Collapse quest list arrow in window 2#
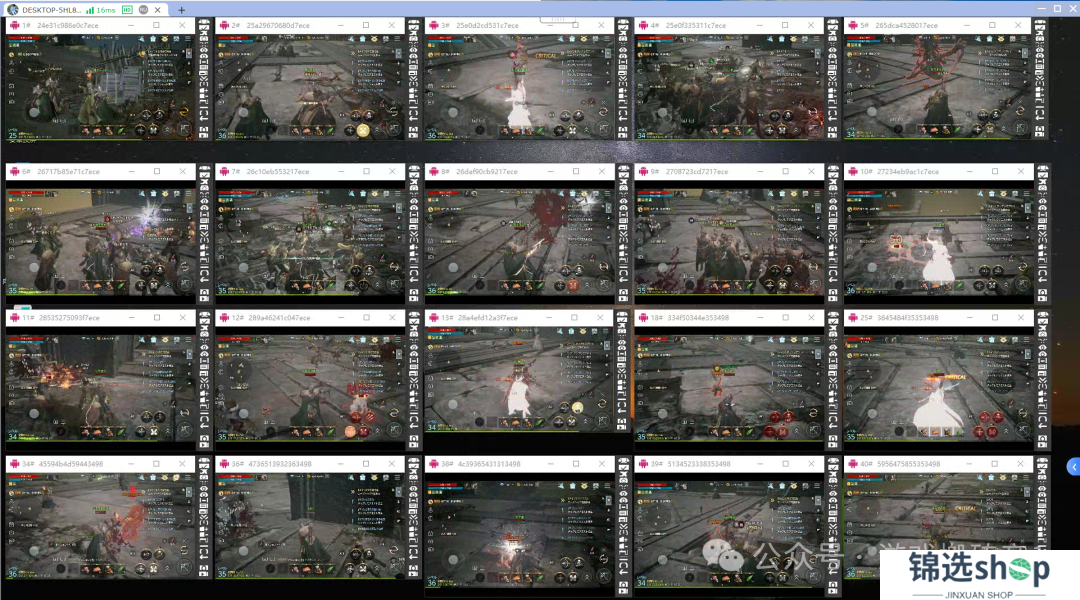The width and height of the screenshot is (1080, 600). coord(398,54)
